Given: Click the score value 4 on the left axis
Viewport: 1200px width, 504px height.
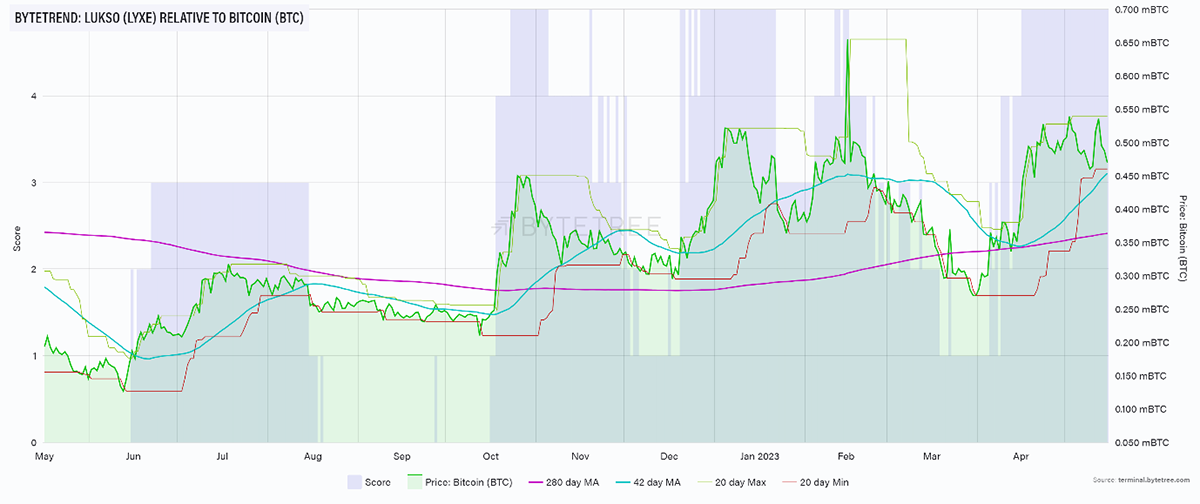Looking at the screenshot, I should click(x=33, y=97).
